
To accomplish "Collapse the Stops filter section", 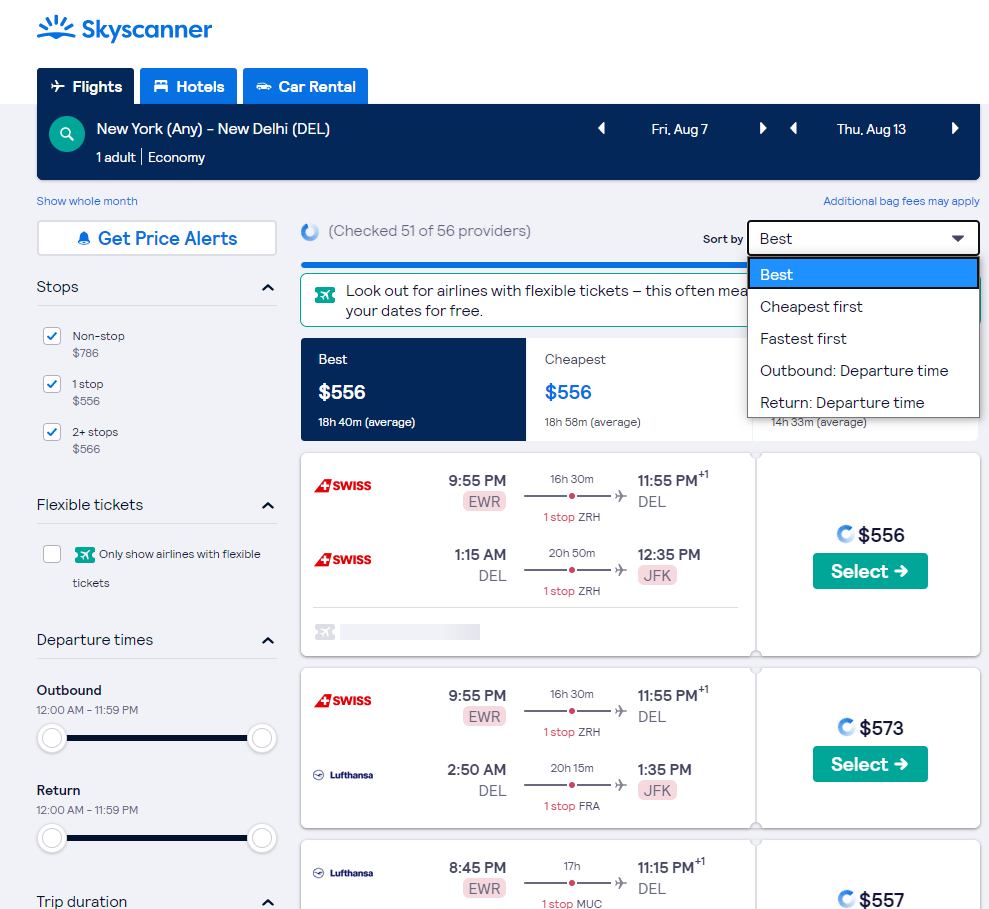I will coord(268,288).
